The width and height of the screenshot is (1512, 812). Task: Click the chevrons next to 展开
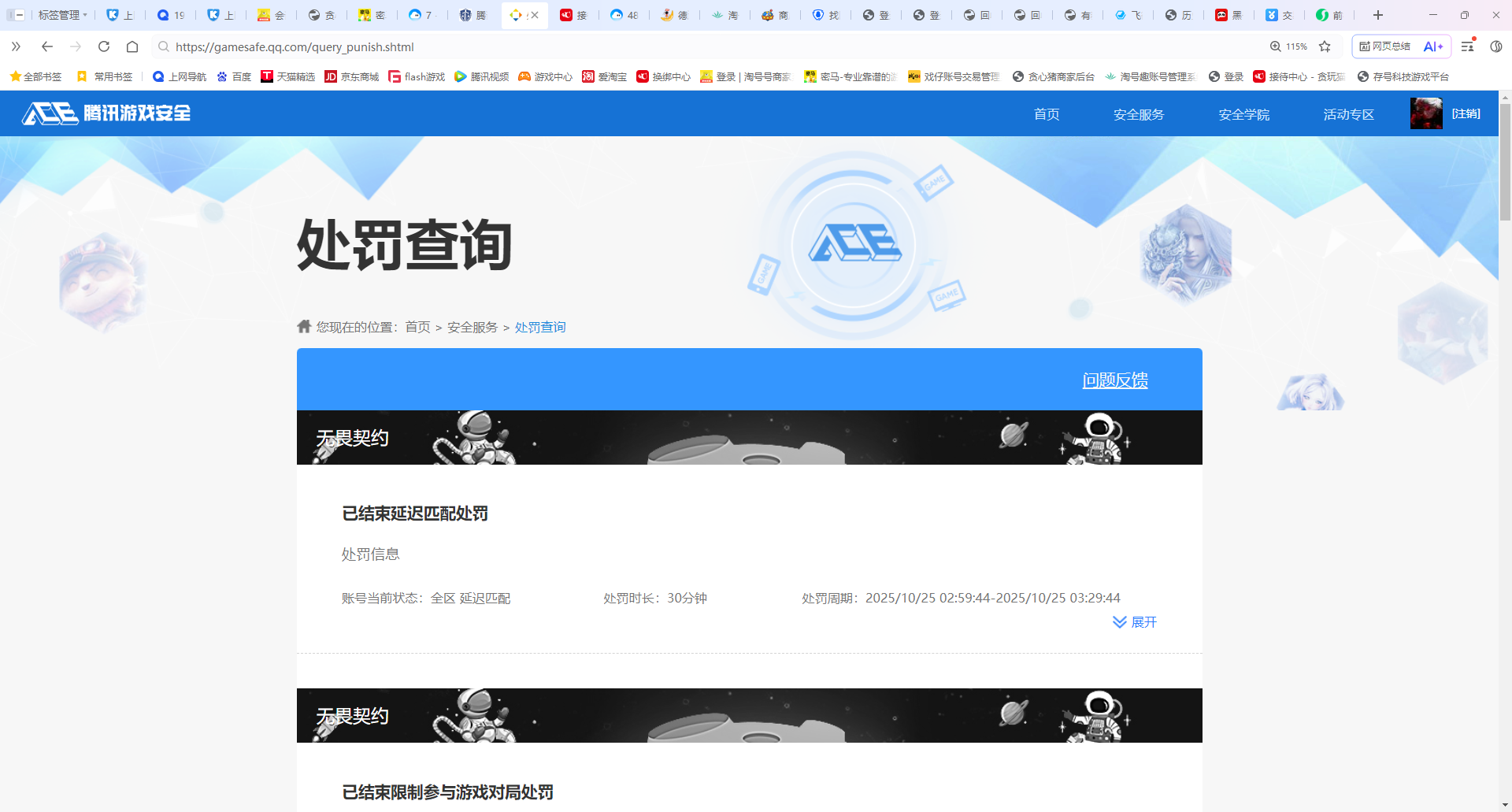click(x=1120, y=621)
